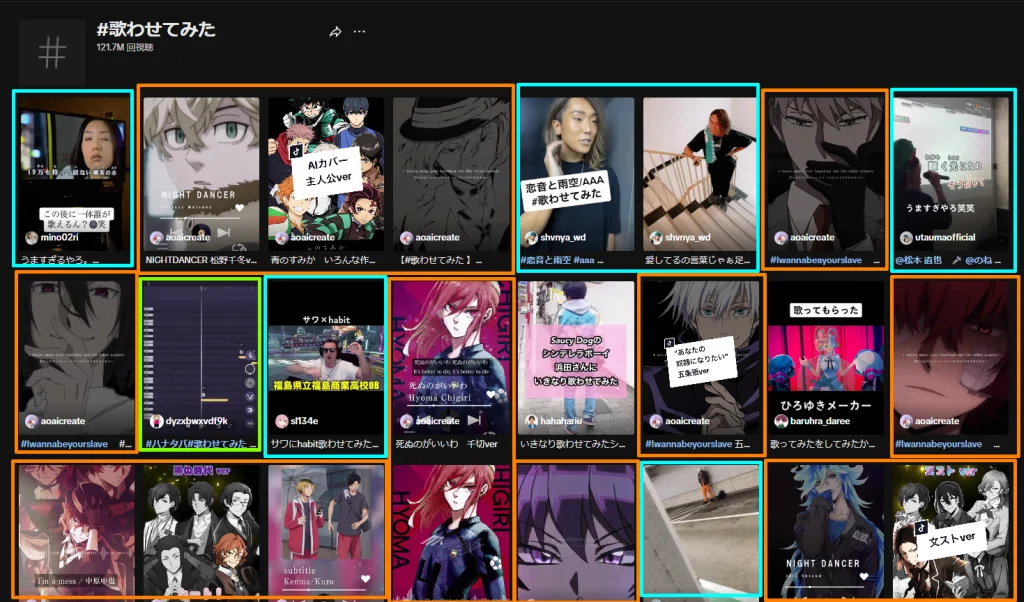1024x602 pixels.
Task: Click the share arrow icon beside the hashtag title
Action: click(x=335, y=31)
